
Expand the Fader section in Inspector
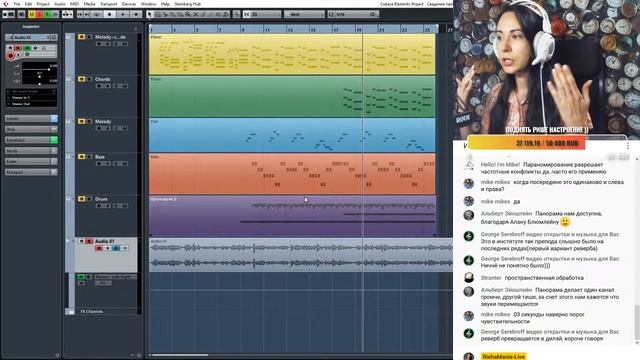[x=27, y=161]
